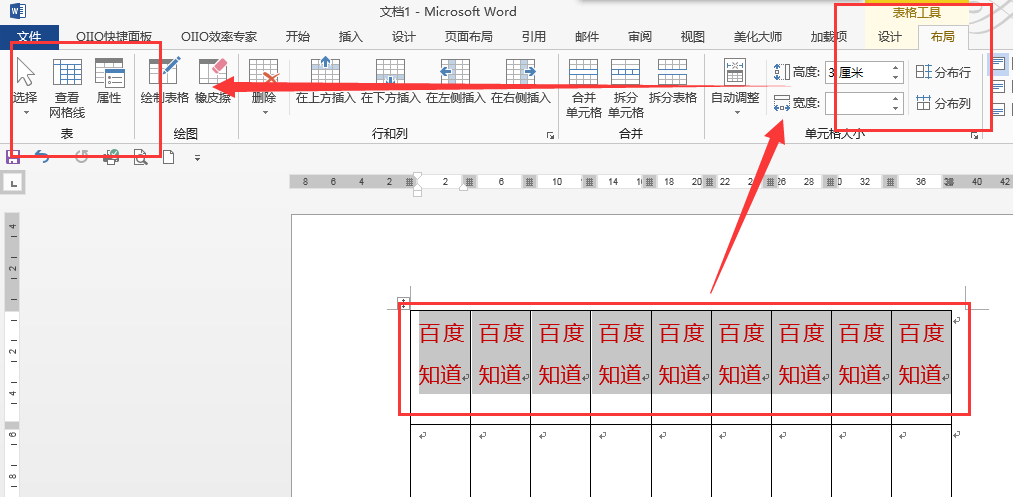Open 行和列 group dialog launcher

pyautogui.click(x=550, y=135)
